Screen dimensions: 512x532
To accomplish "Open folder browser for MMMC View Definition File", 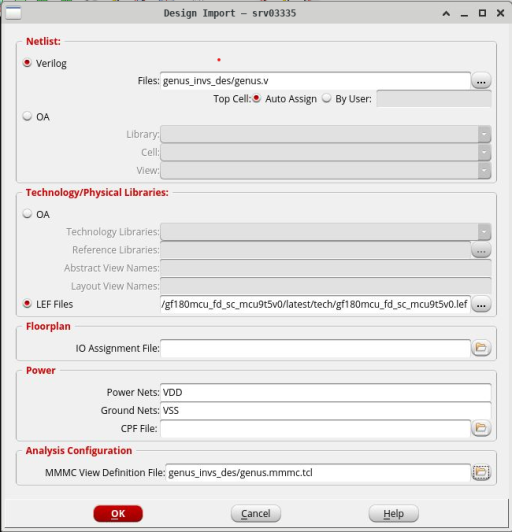I will [x=481, y=472].
